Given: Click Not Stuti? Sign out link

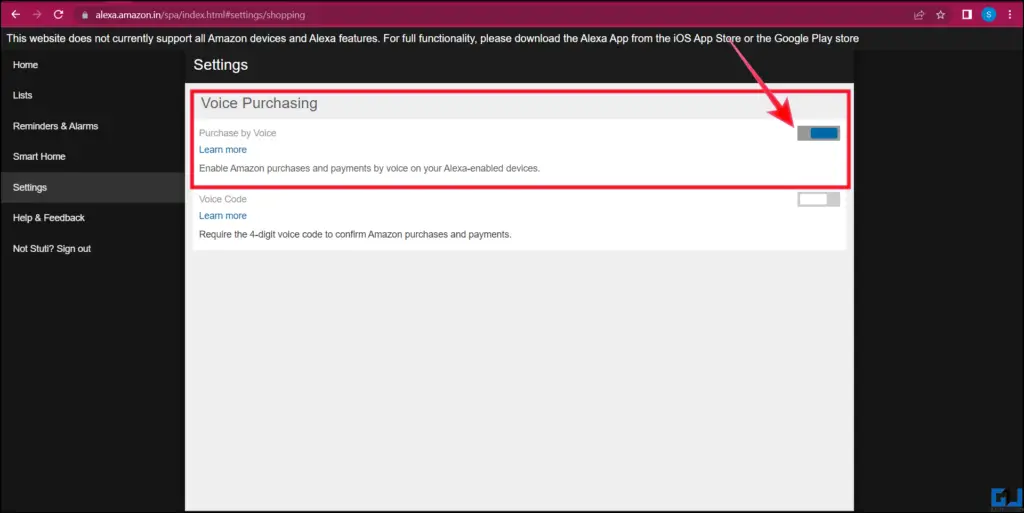Looking at the screenshot, I should coord(52,249).
